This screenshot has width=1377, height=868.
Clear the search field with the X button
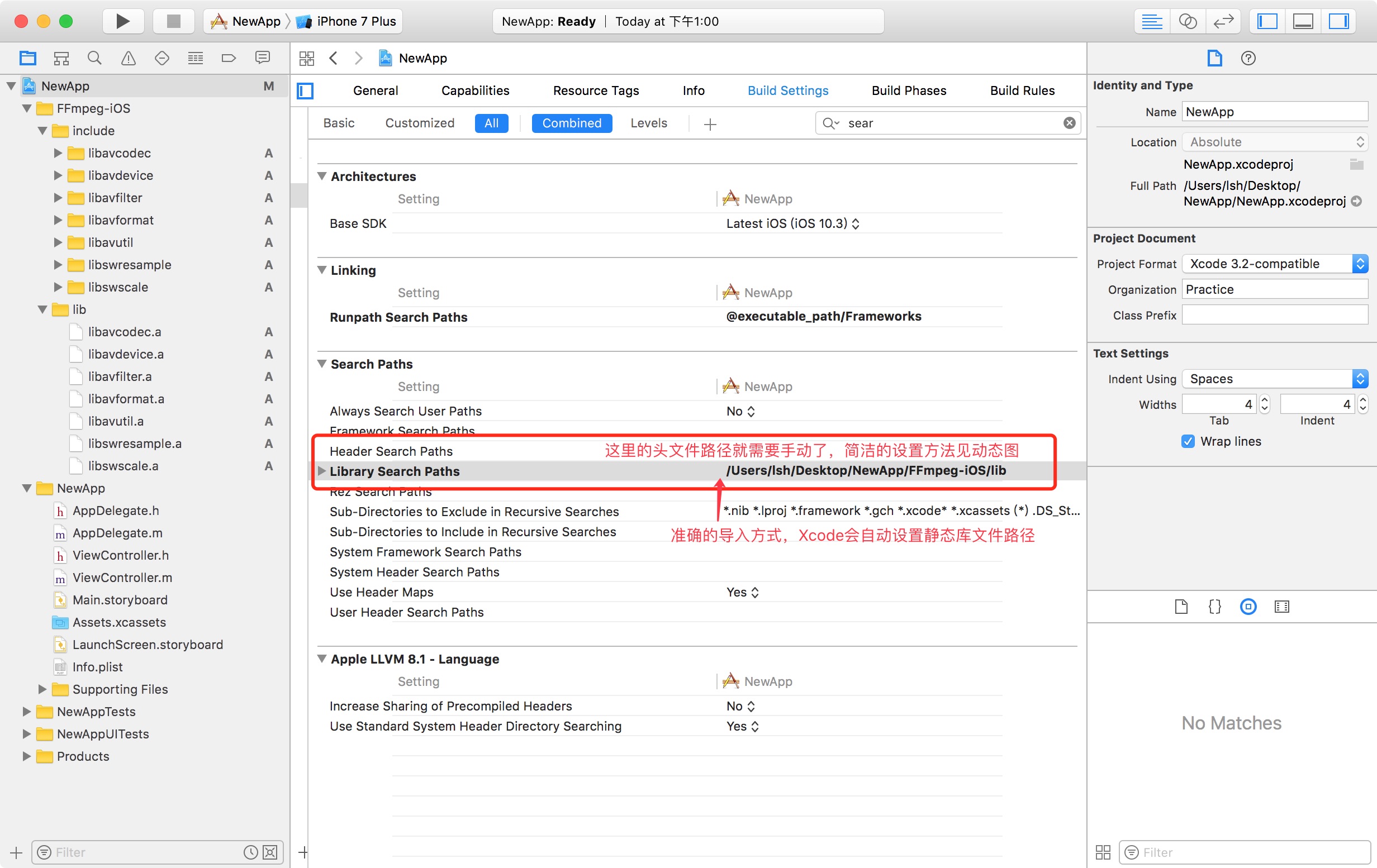coord(1068,123)
